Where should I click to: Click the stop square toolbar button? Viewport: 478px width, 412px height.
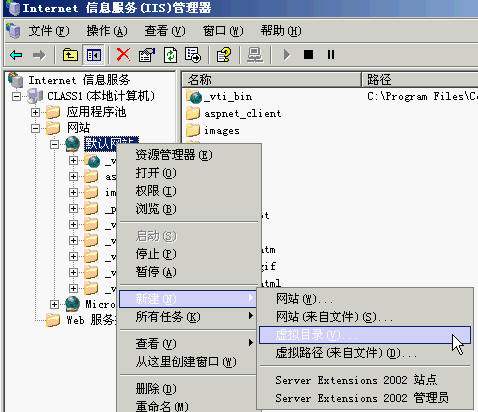click(x=308, y=55)
